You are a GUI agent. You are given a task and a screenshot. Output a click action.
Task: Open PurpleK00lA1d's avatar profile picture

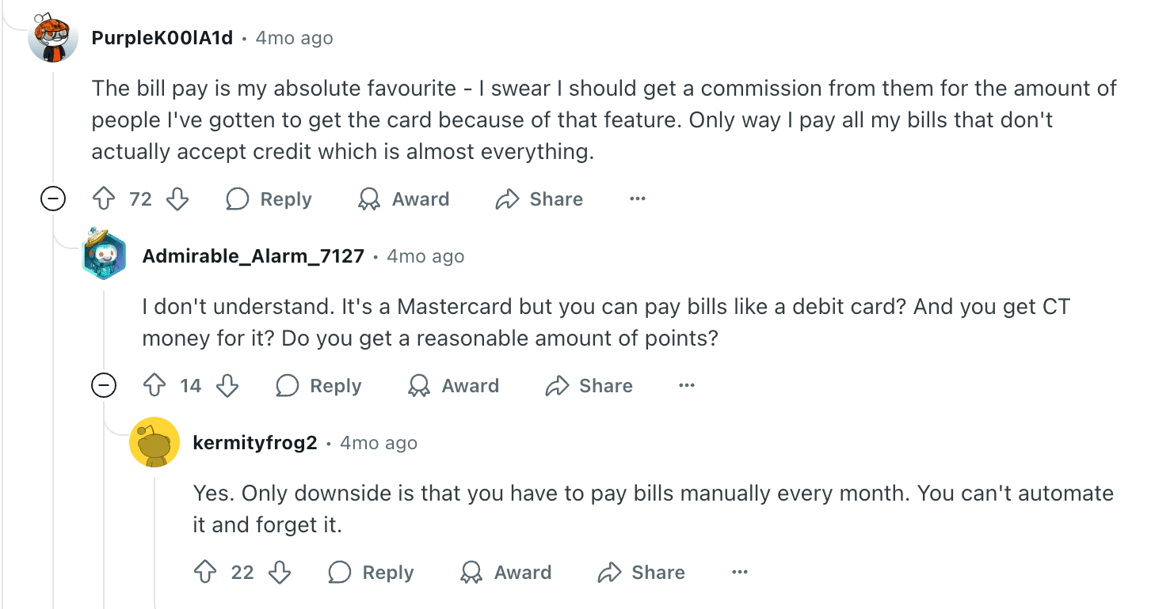point(53,38)
